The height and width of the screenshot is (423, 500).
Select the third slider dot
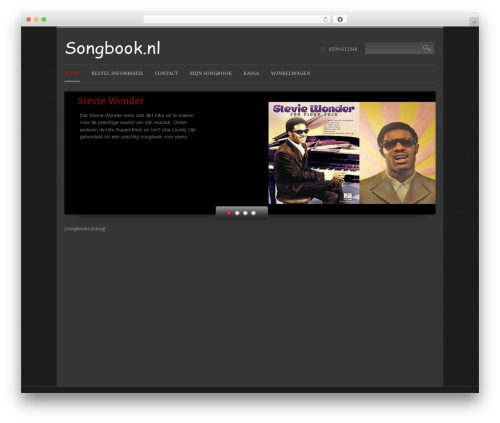(x=245, y=213)
